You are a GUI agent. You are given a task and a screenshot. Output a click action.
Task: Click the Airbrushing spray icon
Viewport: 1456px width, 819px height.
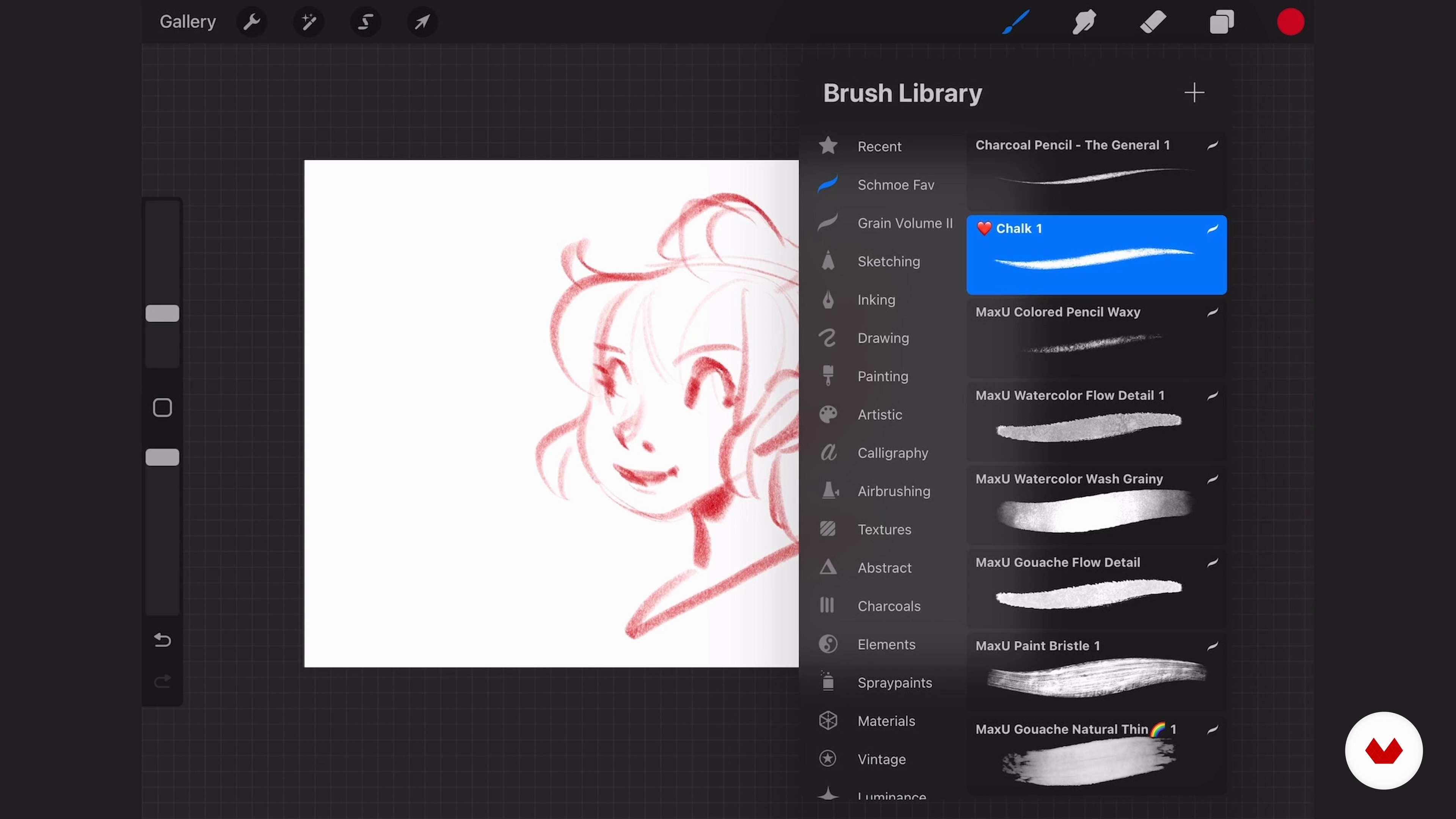click(x=830, y=491)
